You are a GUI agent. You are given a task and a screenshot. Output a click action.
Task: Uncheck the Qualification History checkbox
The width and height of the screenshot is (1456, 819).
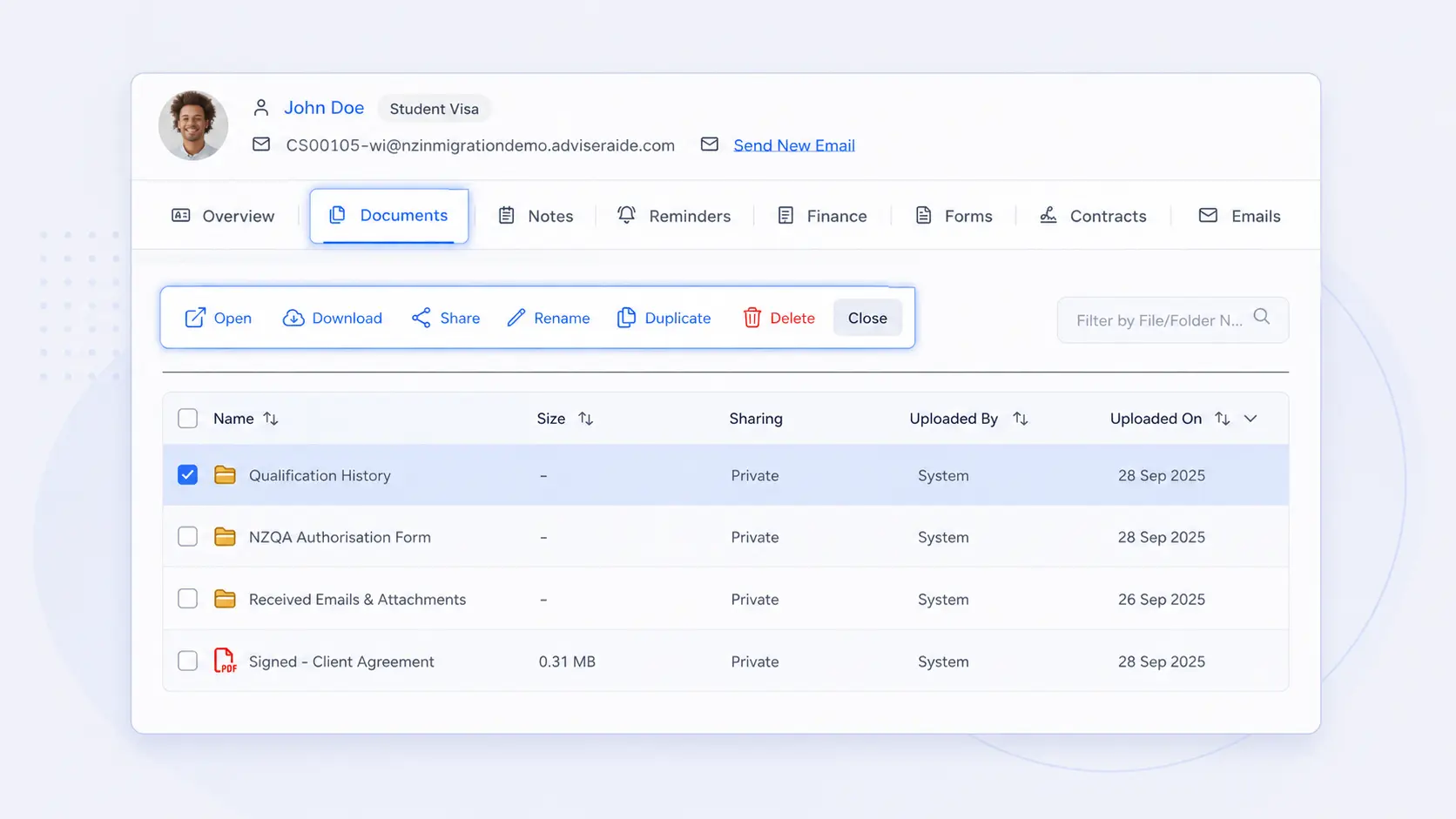click(187, 474)
